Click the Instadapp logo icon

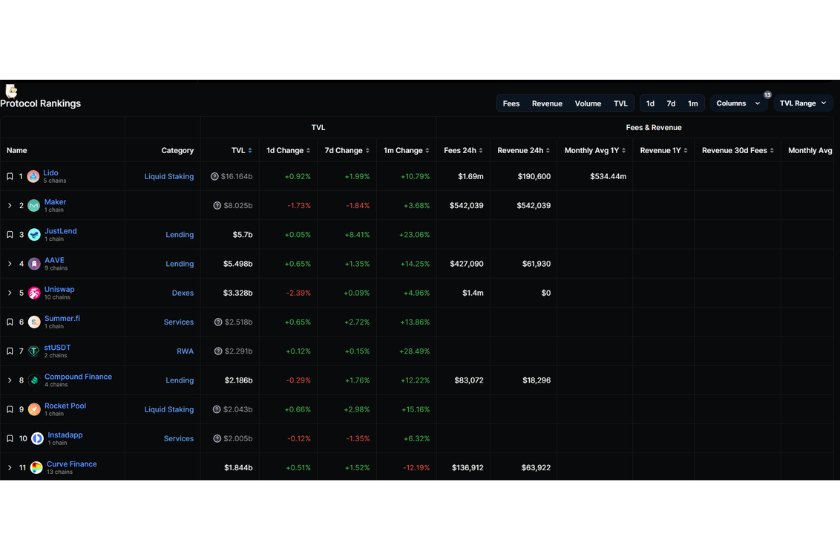click(37, 438)
